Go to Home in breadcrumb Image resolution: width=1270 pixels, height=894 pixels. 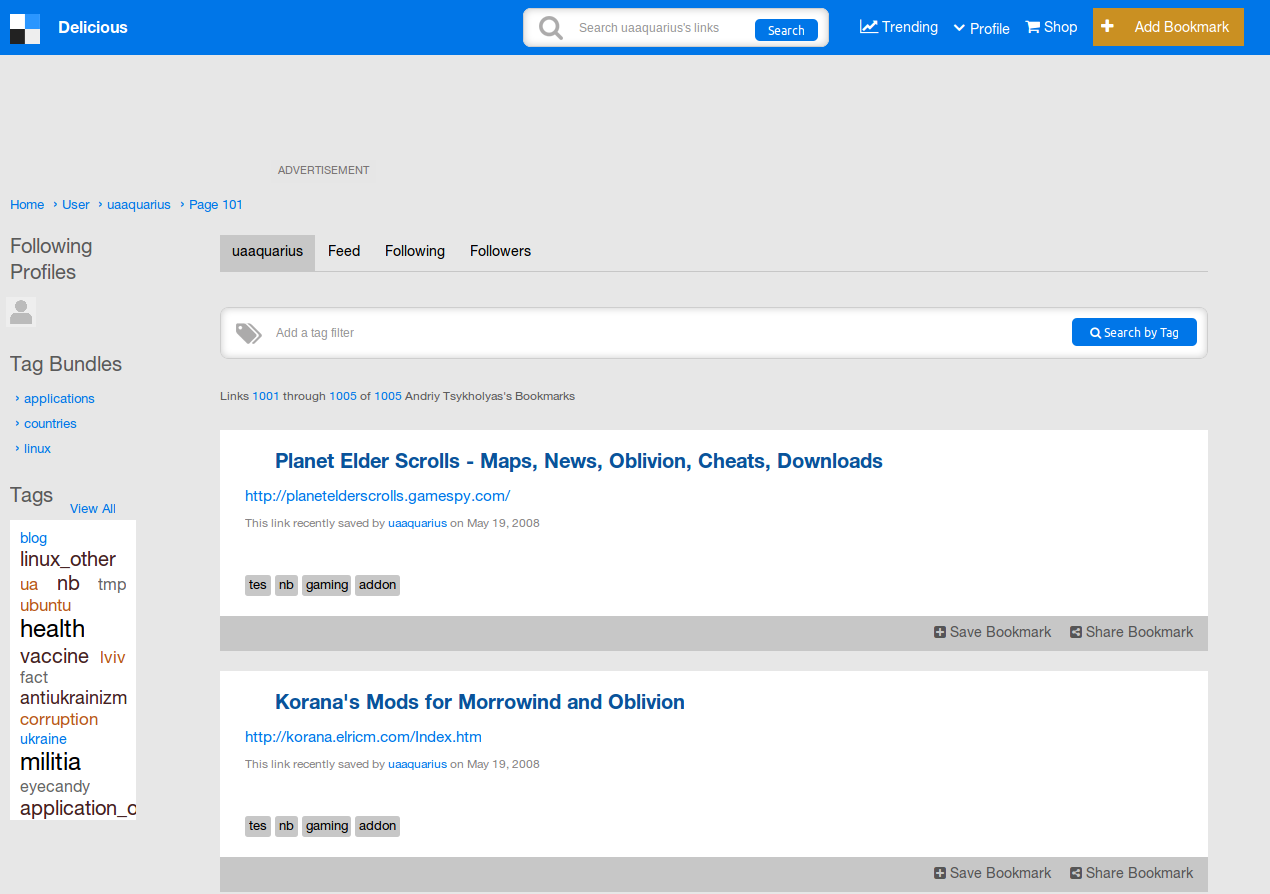27,204
